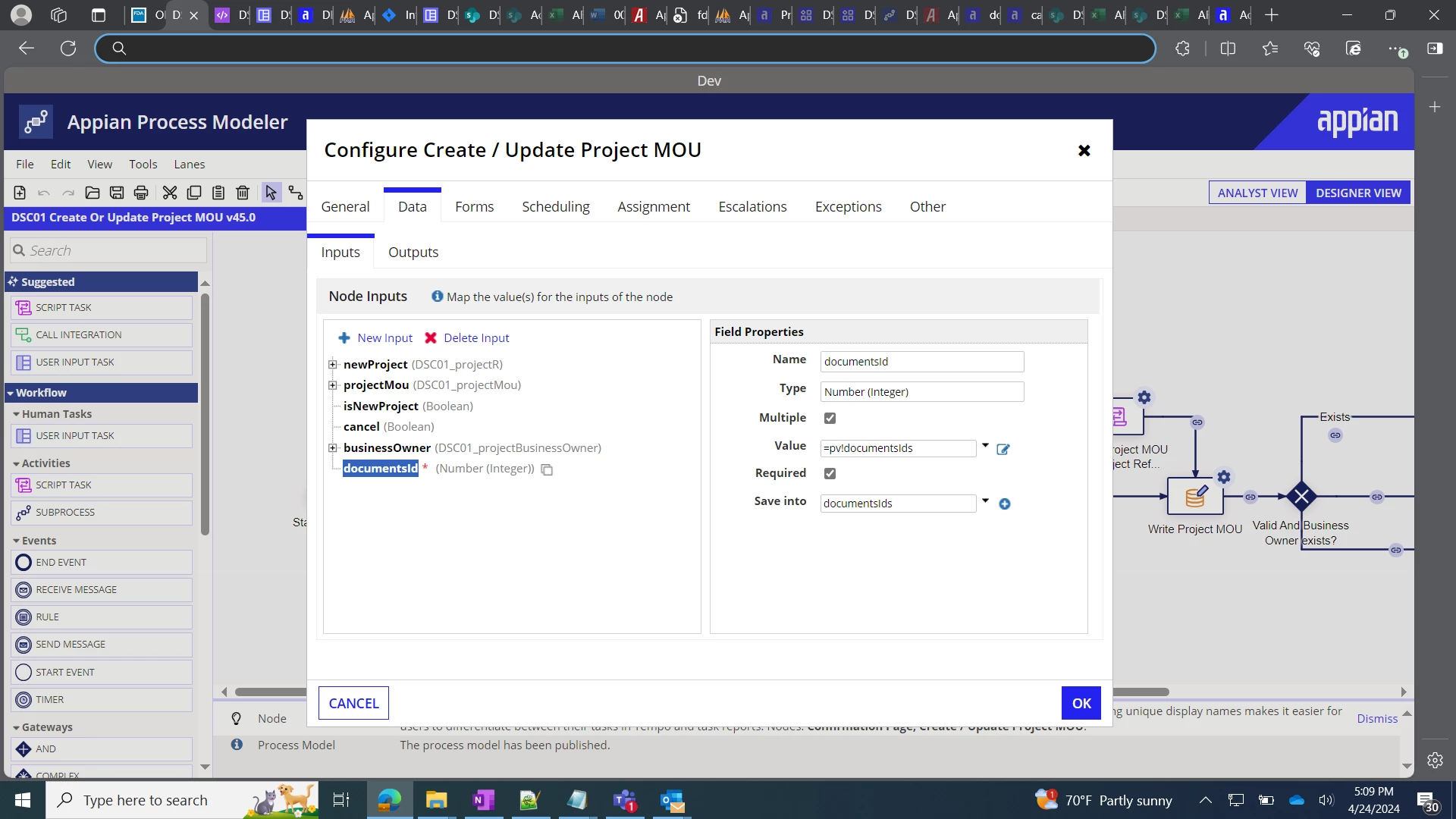Click the copy icon next to documentsId input
The height and width of the screenshot is (819, 1456).
click(547, 469)
